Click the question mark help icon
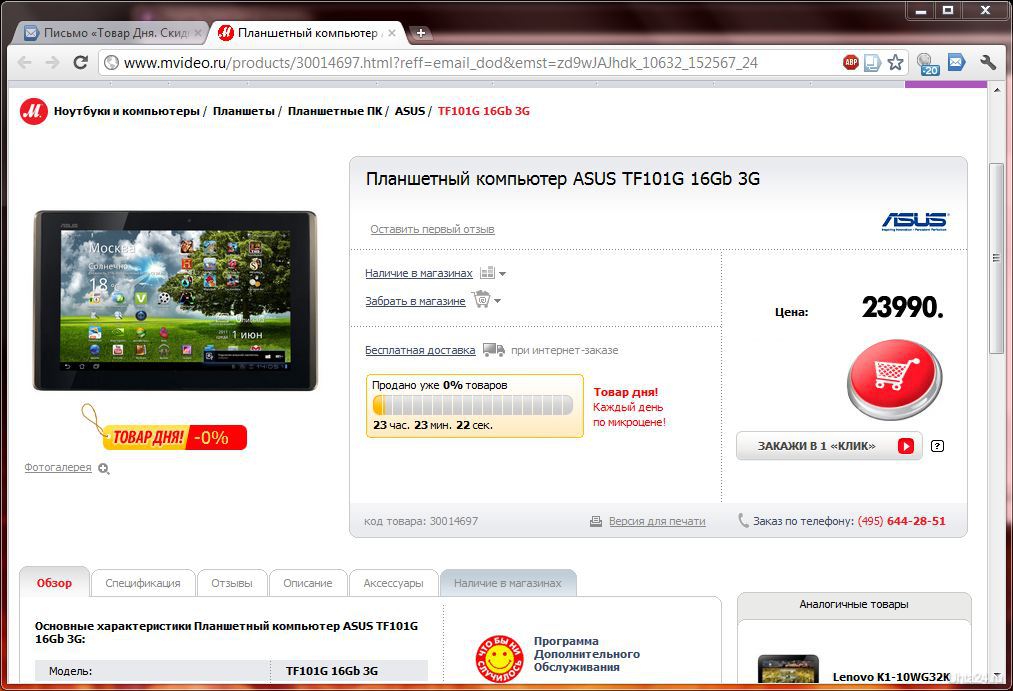Screen dimensions: 1013x691 (x=937, y=446)
